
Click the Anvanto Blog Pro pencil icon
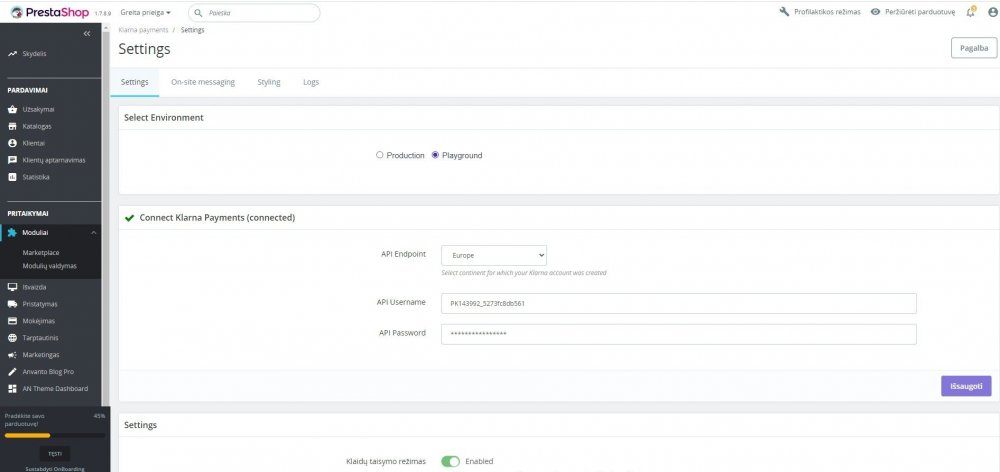click(x=12, y=372)
